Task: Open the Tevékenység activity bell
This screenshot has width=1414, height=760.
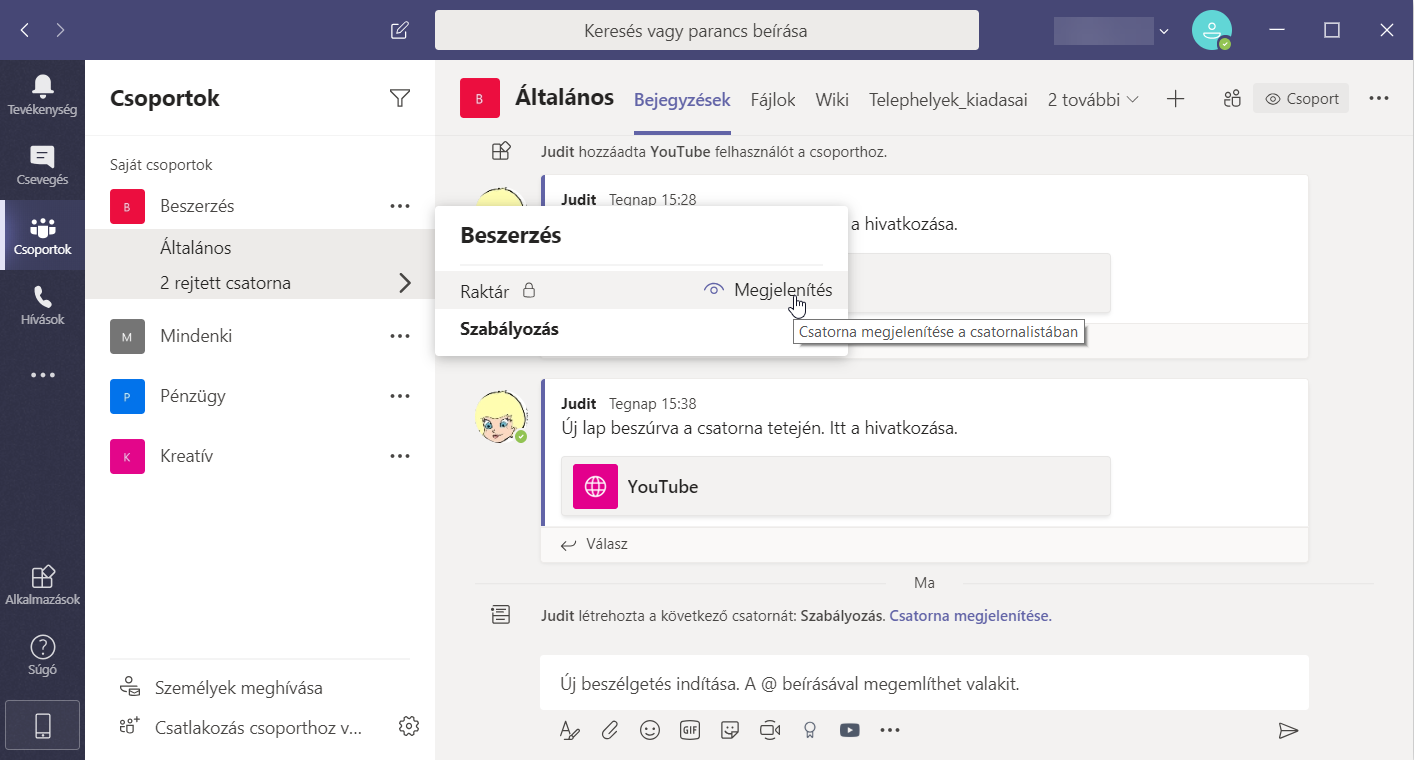Action: click(x=42, y=94)
